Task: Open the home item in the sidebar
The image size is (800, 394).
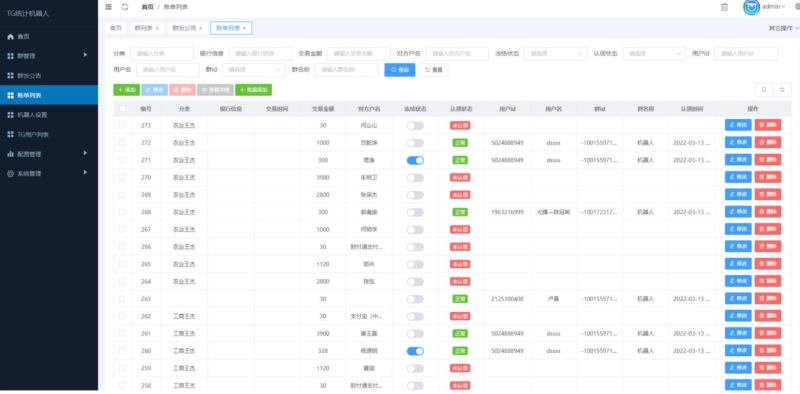Action: [x=48, y=37]
